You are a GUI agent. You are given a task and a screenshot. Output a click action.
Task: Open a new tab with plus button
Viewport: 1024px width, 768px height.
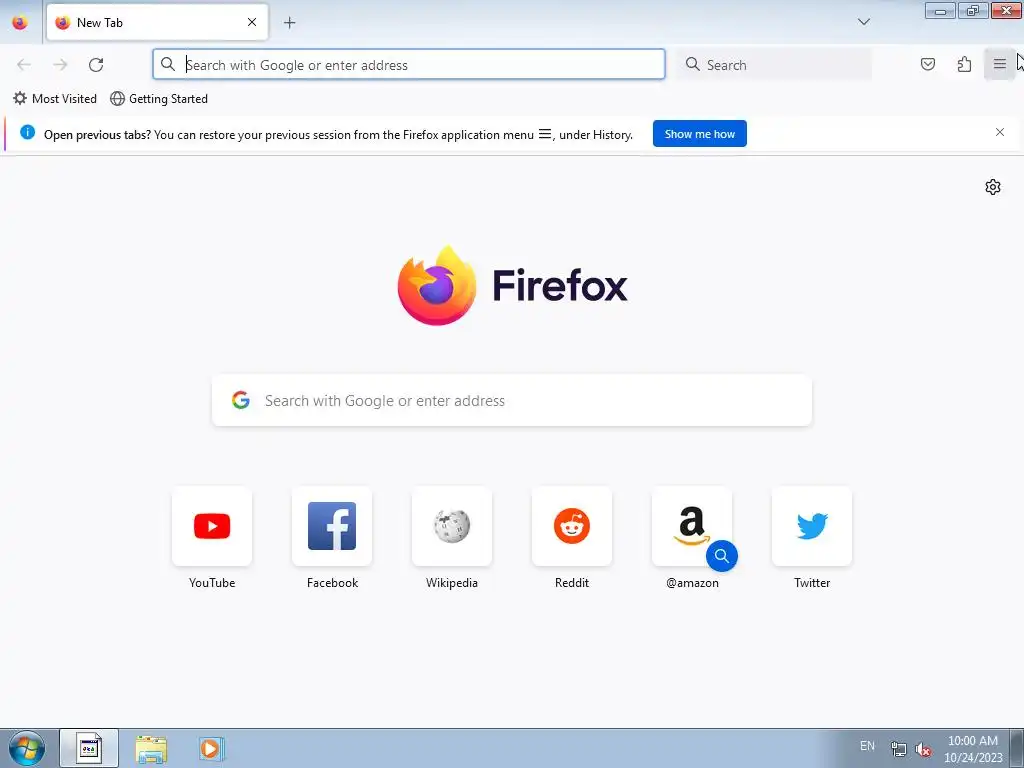[x=289, y=23]
